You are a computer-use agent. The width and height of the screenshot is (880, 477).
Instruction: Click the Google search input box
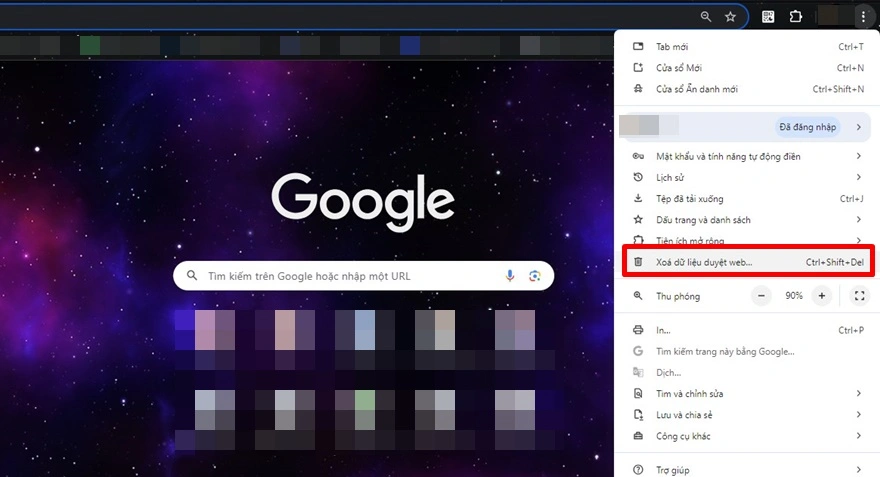(350, 276)
